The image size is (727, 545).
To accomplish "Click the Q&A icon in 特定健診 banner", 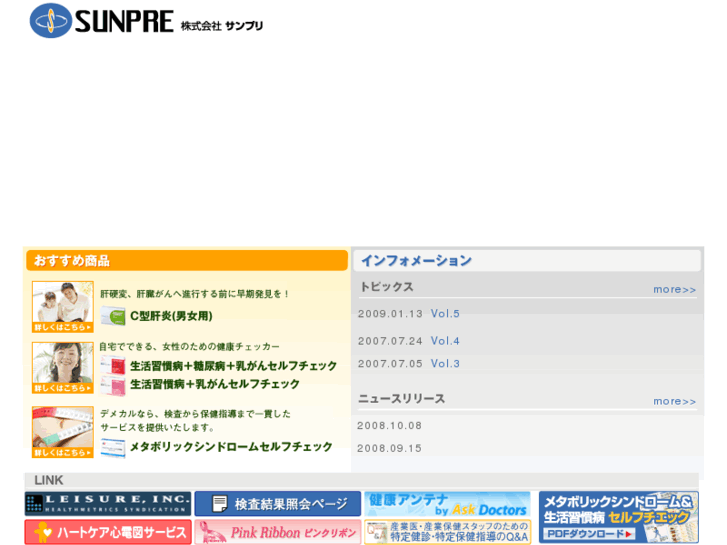I will click(376, 532).
